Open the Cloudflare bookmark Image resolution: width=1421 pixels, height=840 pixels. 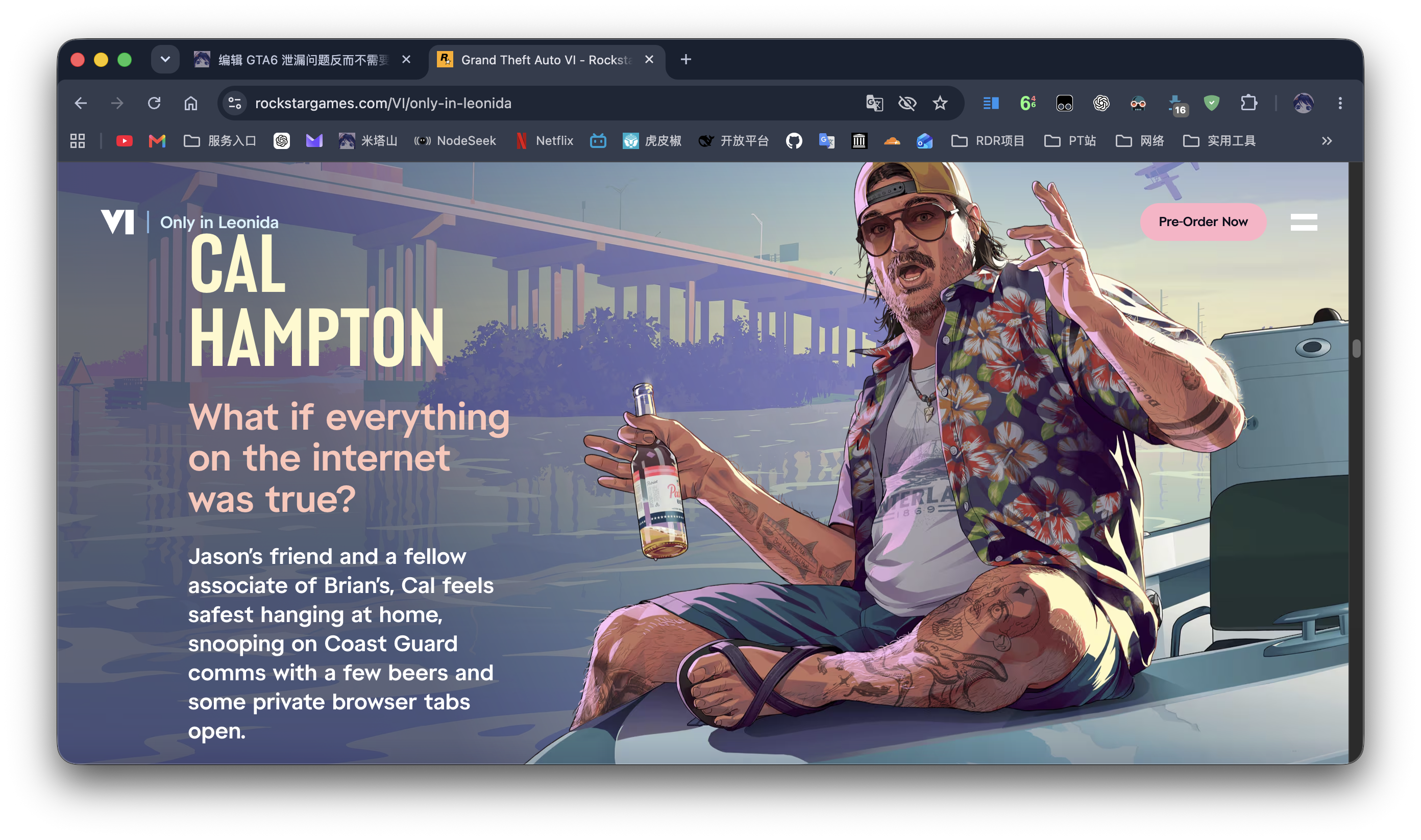coord(892,141)
